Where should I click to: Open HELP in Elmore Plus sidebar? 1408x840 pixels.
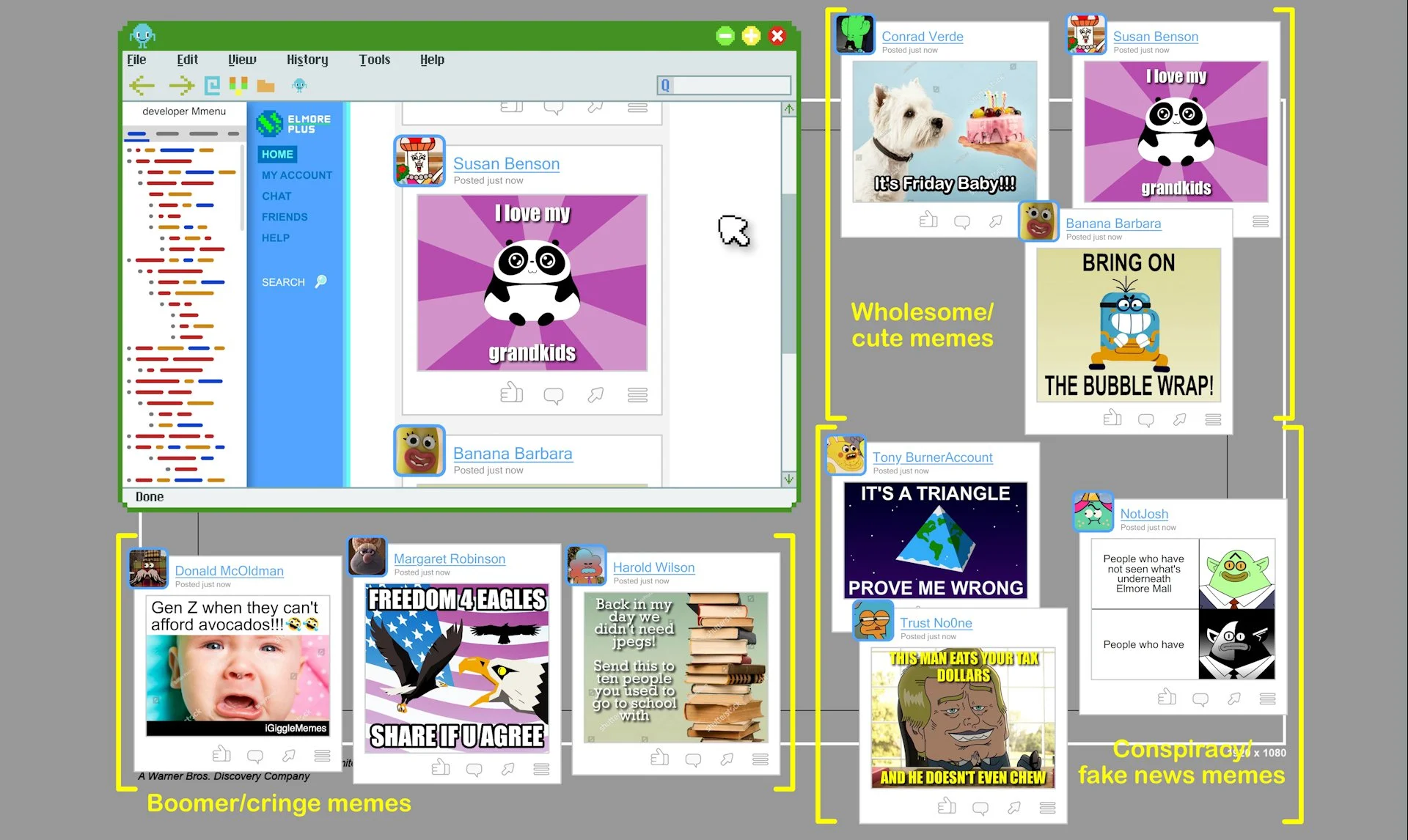[x=276, y=237]
